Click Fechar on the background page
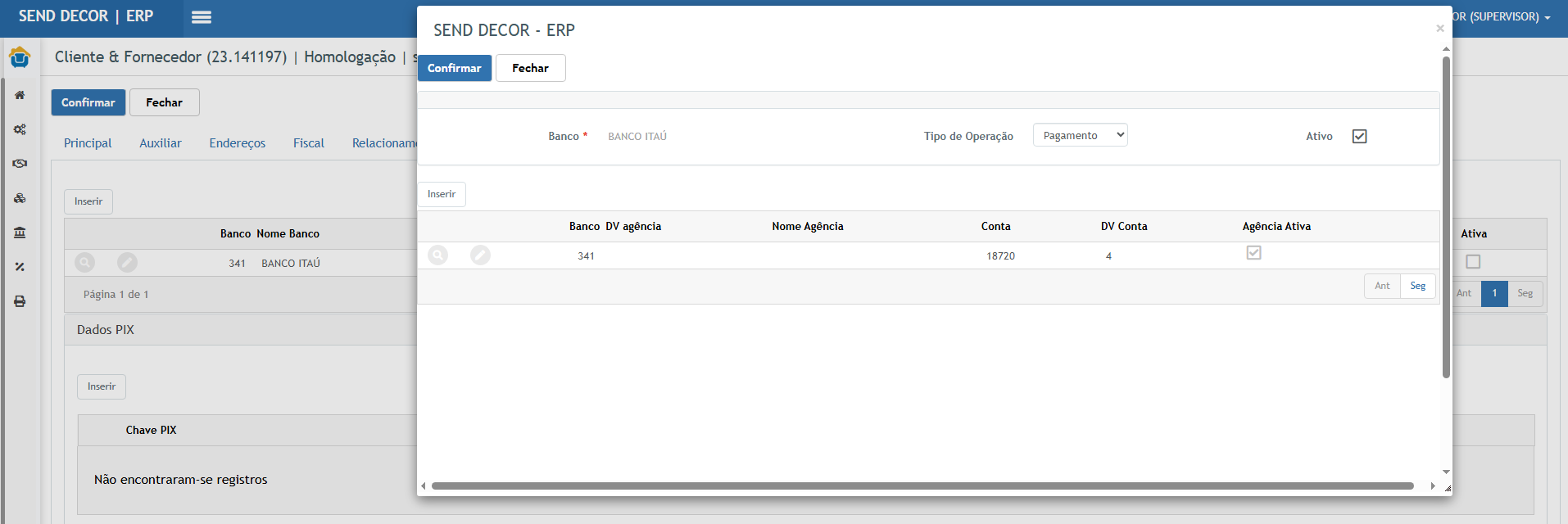The width and height of the screenshot is (1568, 524). click(x=165, y=102)
